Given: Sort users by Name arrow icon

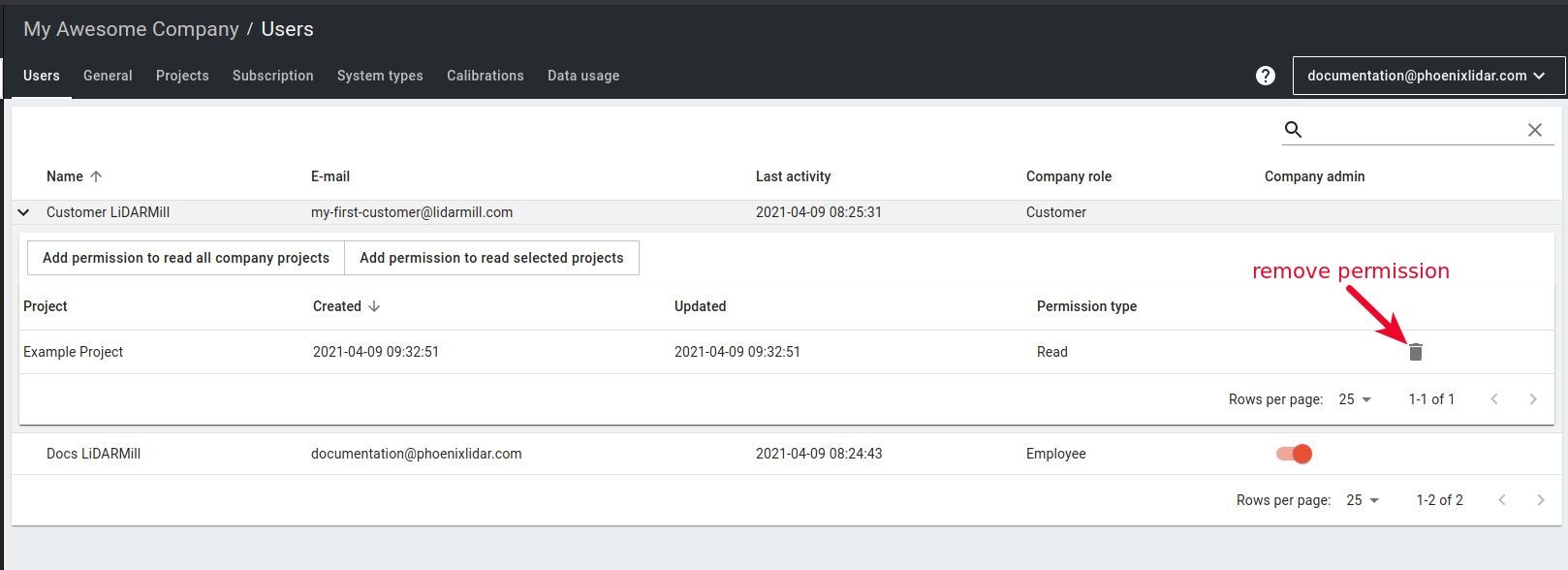Looking at the screenshot, I should tap(96, 176).
